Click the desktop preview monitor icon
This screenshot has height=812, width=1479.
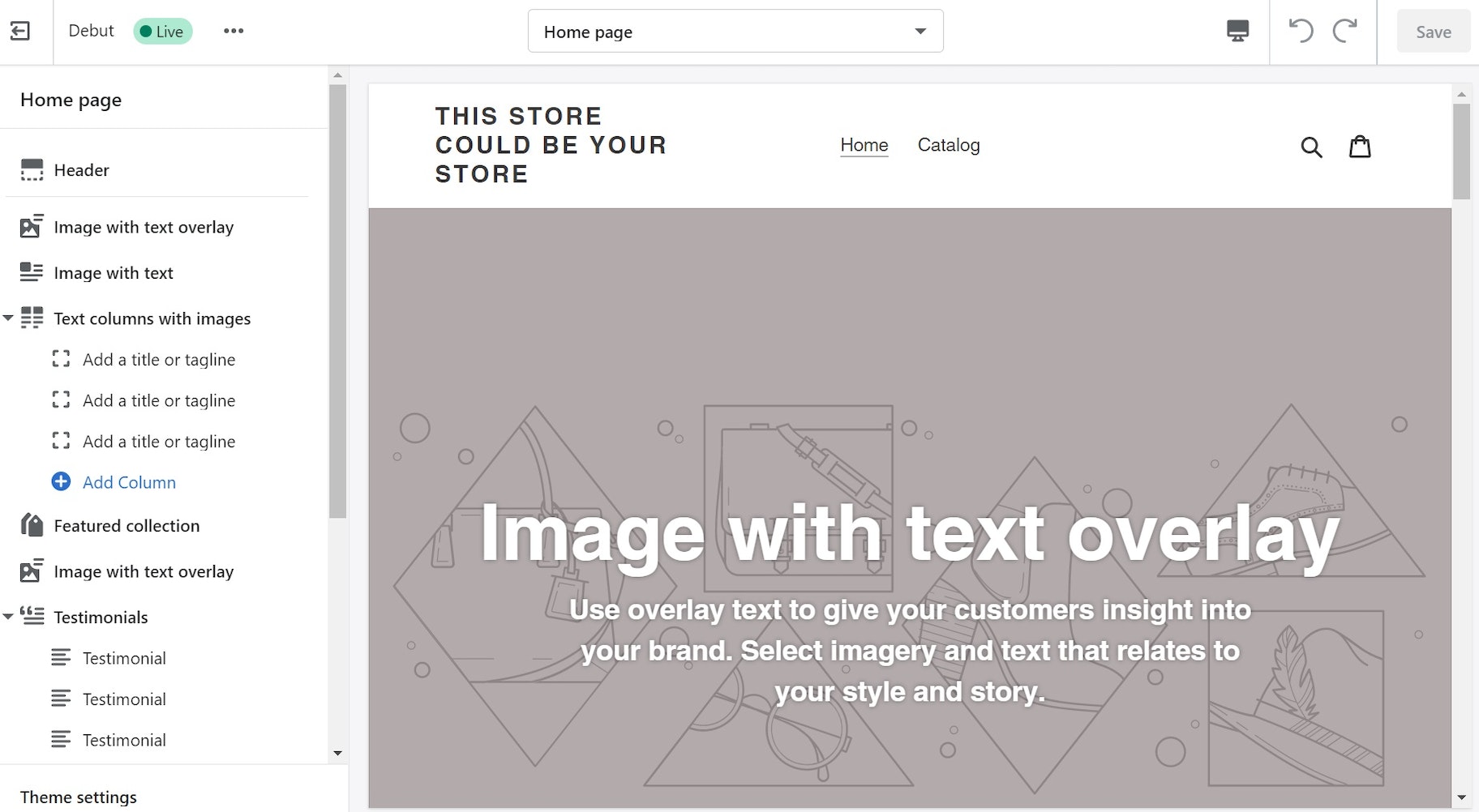click(x=1237, y=32)
